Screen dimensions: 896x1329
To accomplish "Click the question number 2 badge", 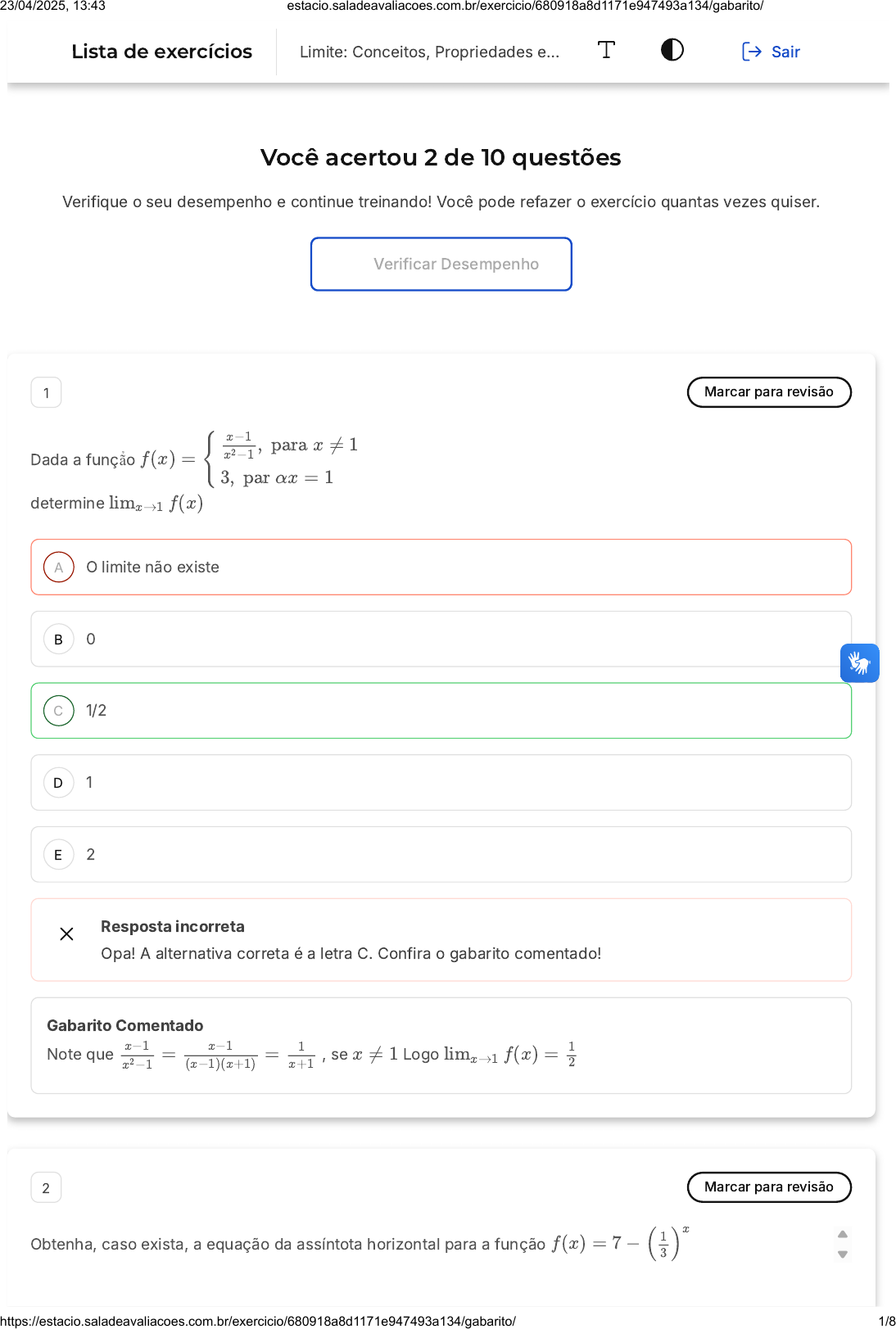I will [47, 1188].
